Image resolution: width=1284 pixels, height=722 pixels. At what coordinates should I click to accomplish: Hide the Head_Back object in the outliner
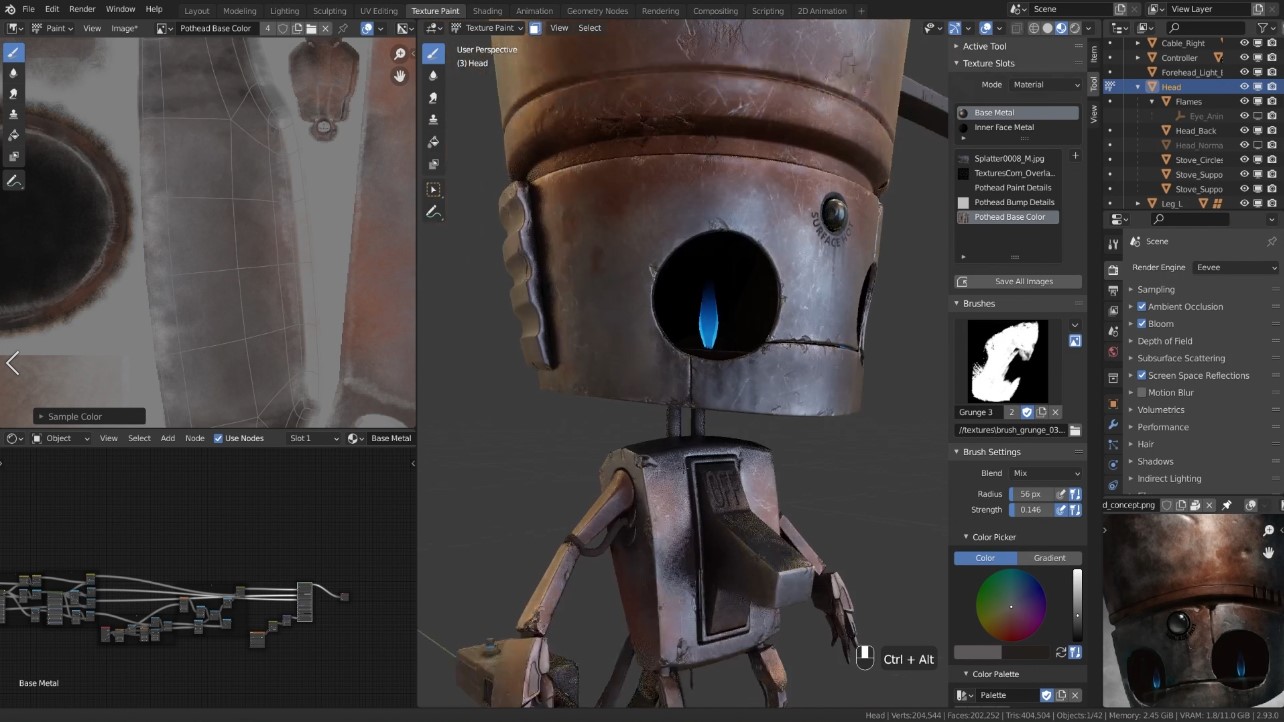[1243, 130]
